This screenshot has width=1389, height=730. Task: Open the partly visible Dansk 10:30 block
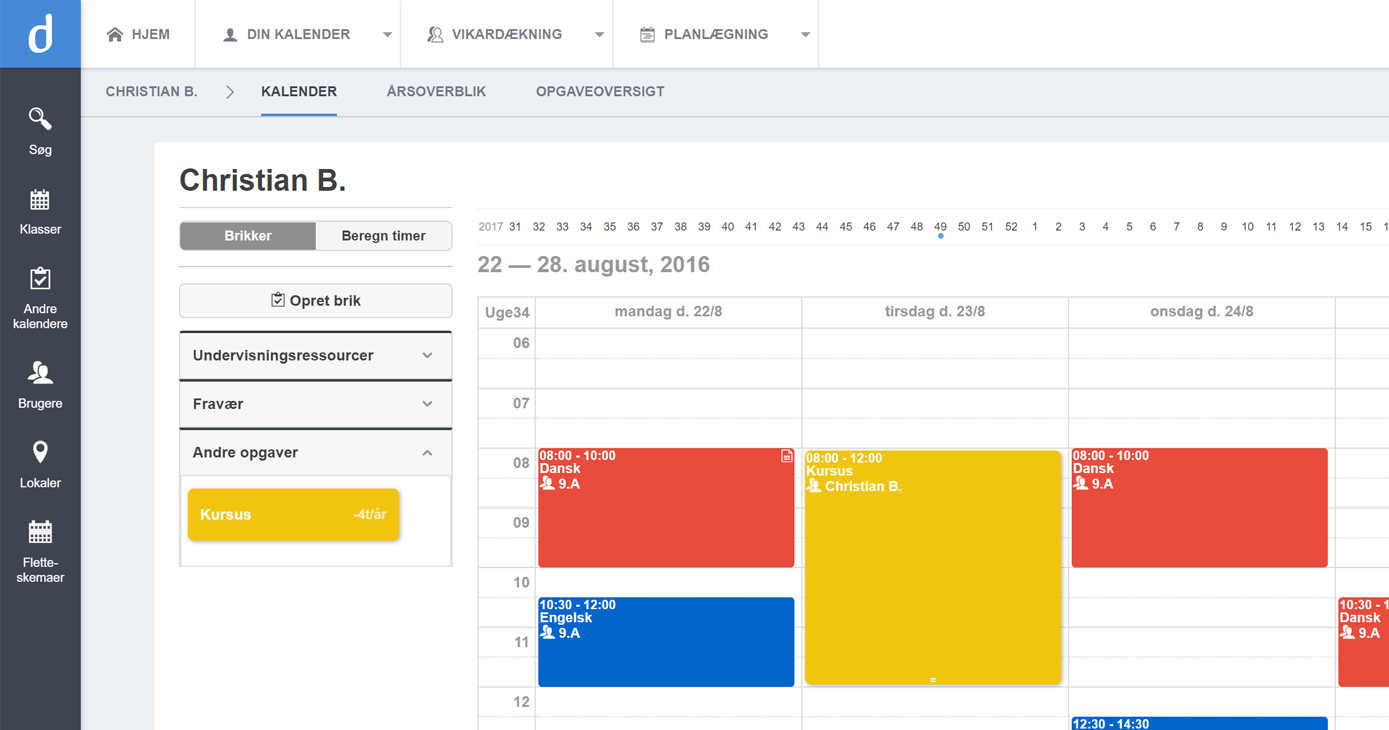[x=1364, y=642]
